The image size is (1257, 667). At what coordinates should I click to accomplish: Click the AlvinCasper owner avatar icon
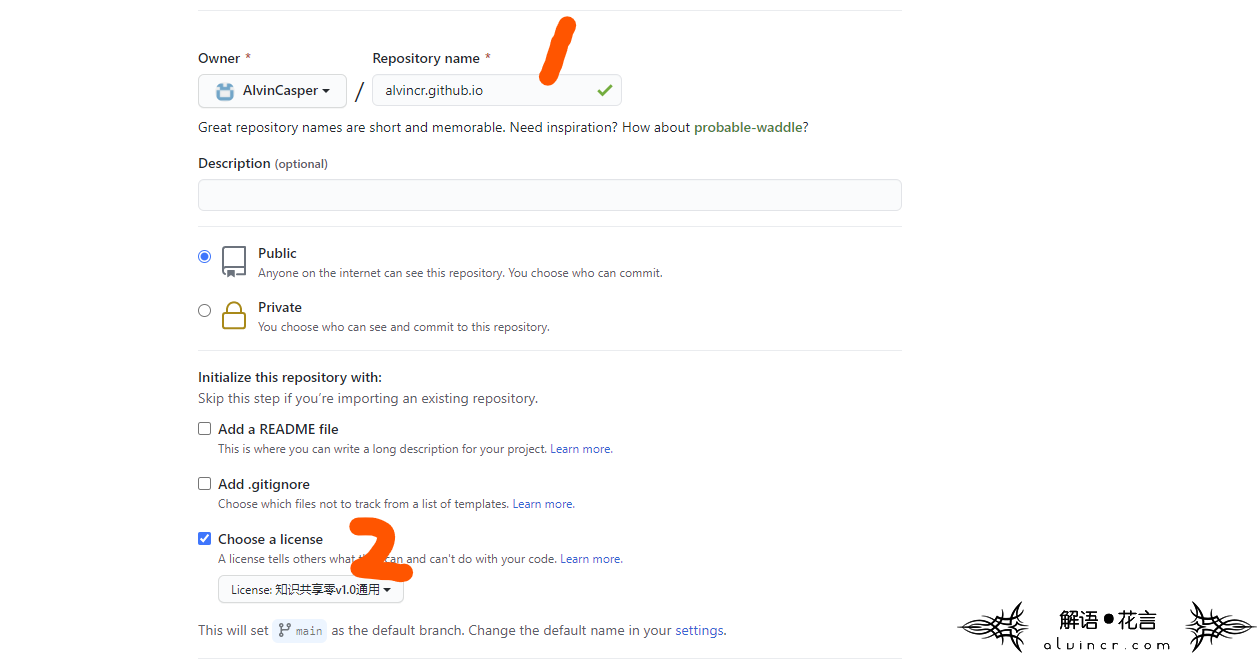(x=225, y=91)
